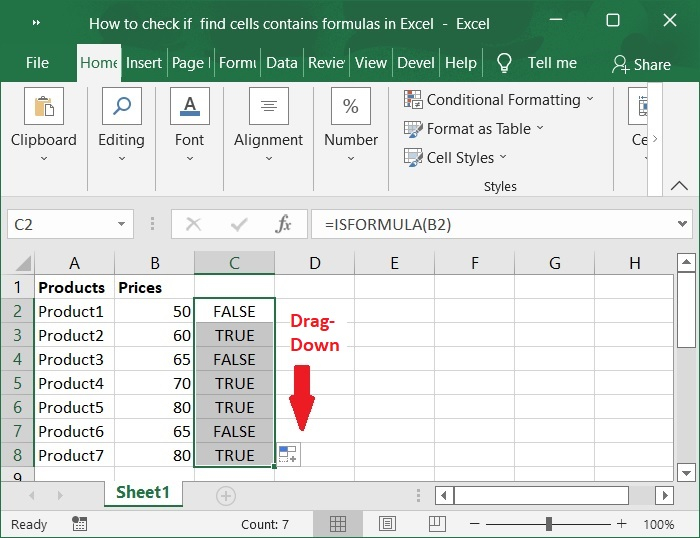The width and height of the screenshot is (700, 538).
Task: Switch to the Data ribbon tab
Action: [281, 63]
